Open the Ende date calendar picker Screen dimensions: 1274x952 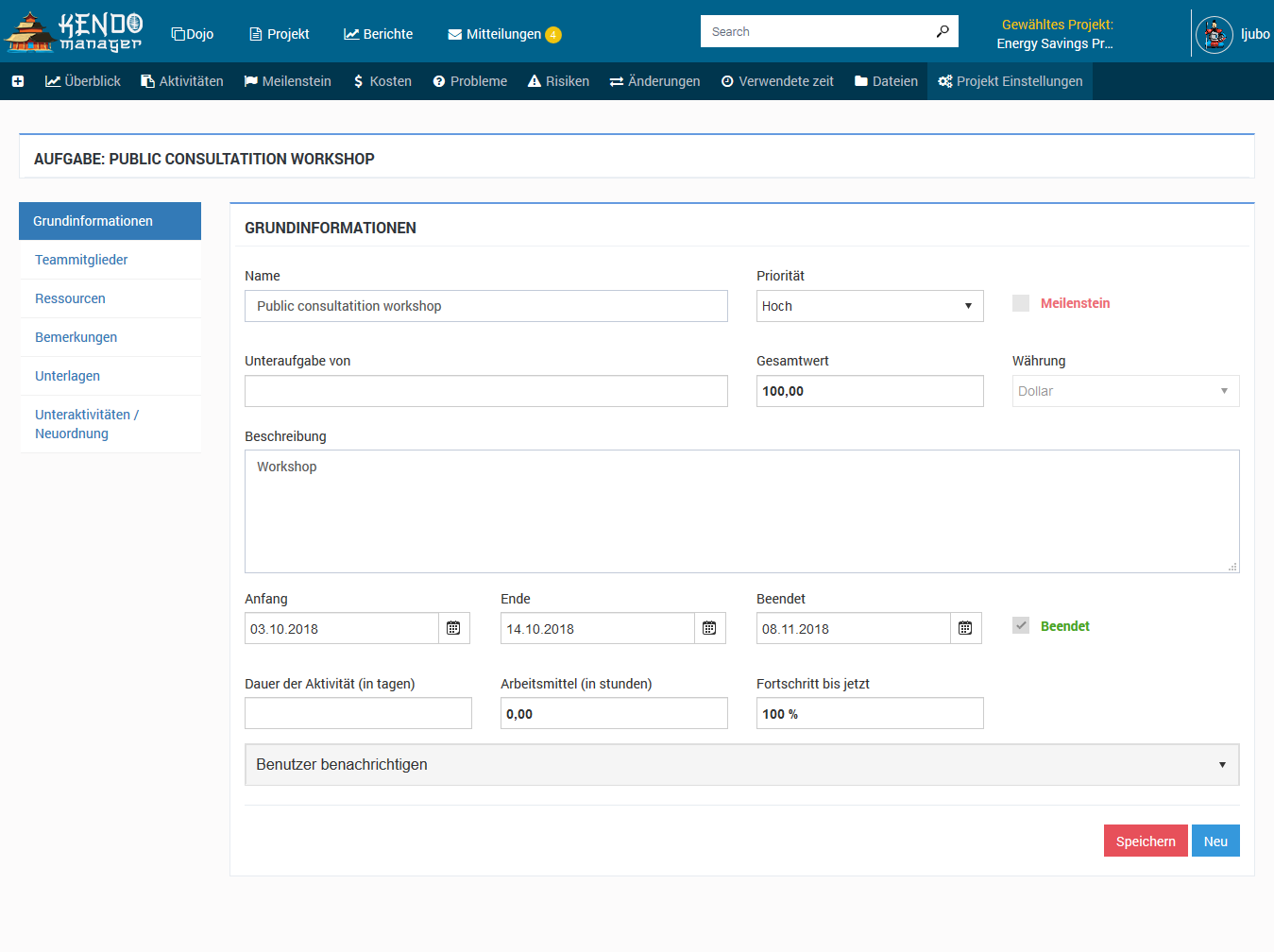point(709,628)
